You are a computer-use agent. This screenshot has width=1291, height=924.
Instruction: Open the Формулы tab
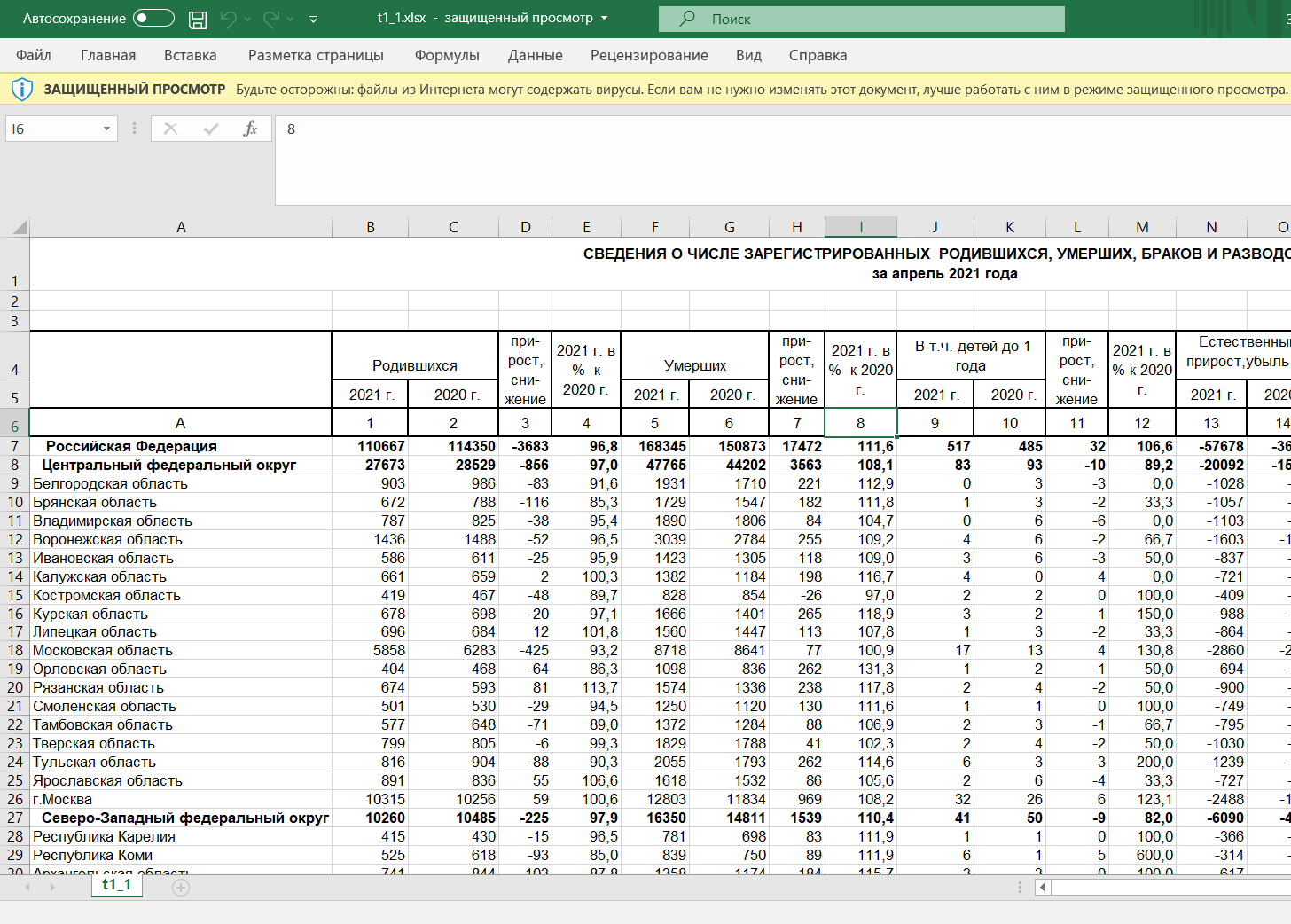pyautogui.click(x=447, y=55)
